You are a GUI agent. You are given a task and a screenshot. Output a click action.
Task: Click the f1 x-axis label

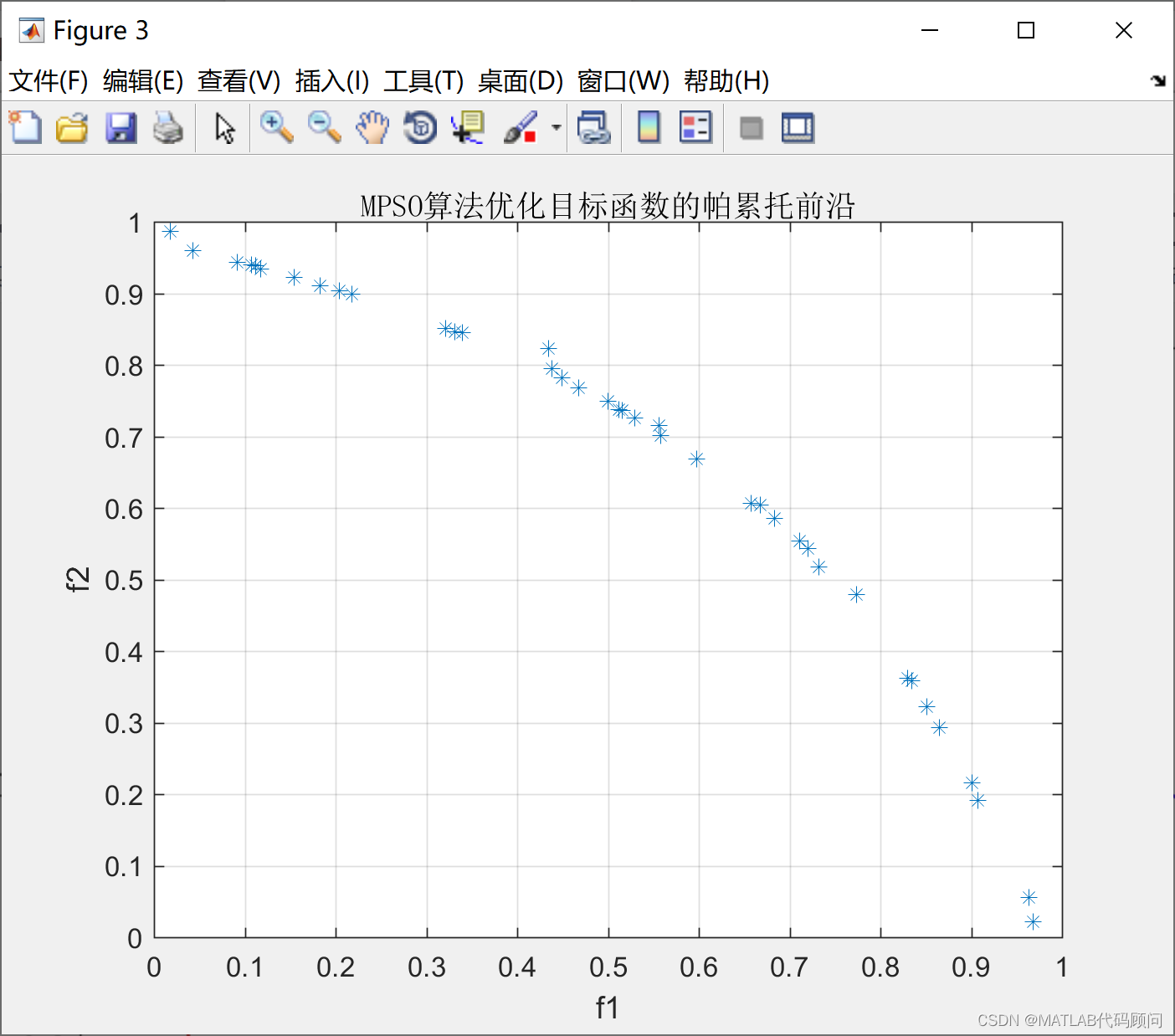(x=608, y=1008)
